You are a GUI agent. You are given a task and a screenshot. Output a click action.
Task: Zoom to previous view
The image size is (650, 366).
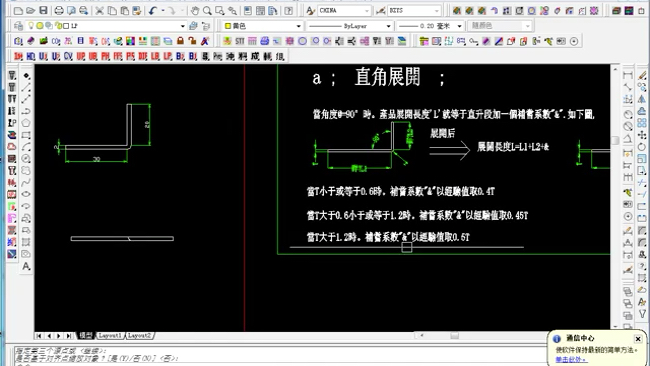click(x=233, y=10)
